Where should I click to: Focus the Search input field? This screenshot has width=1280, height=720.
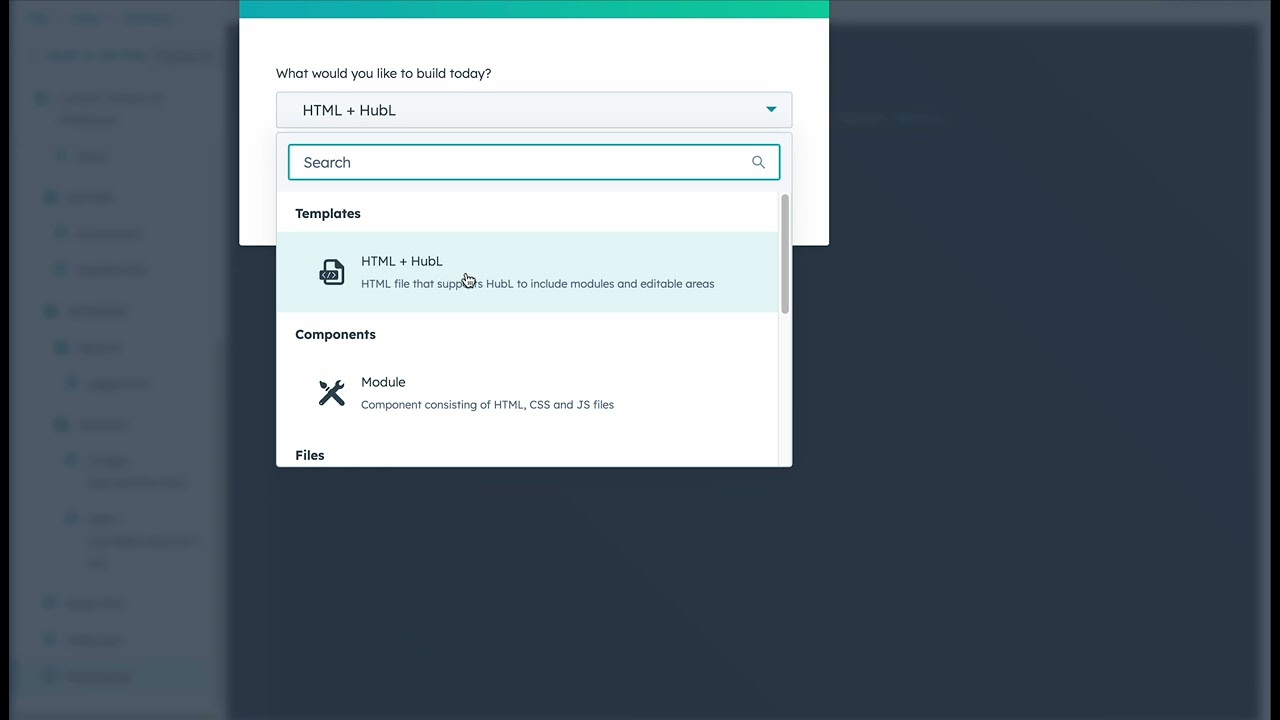click(534, 162)
